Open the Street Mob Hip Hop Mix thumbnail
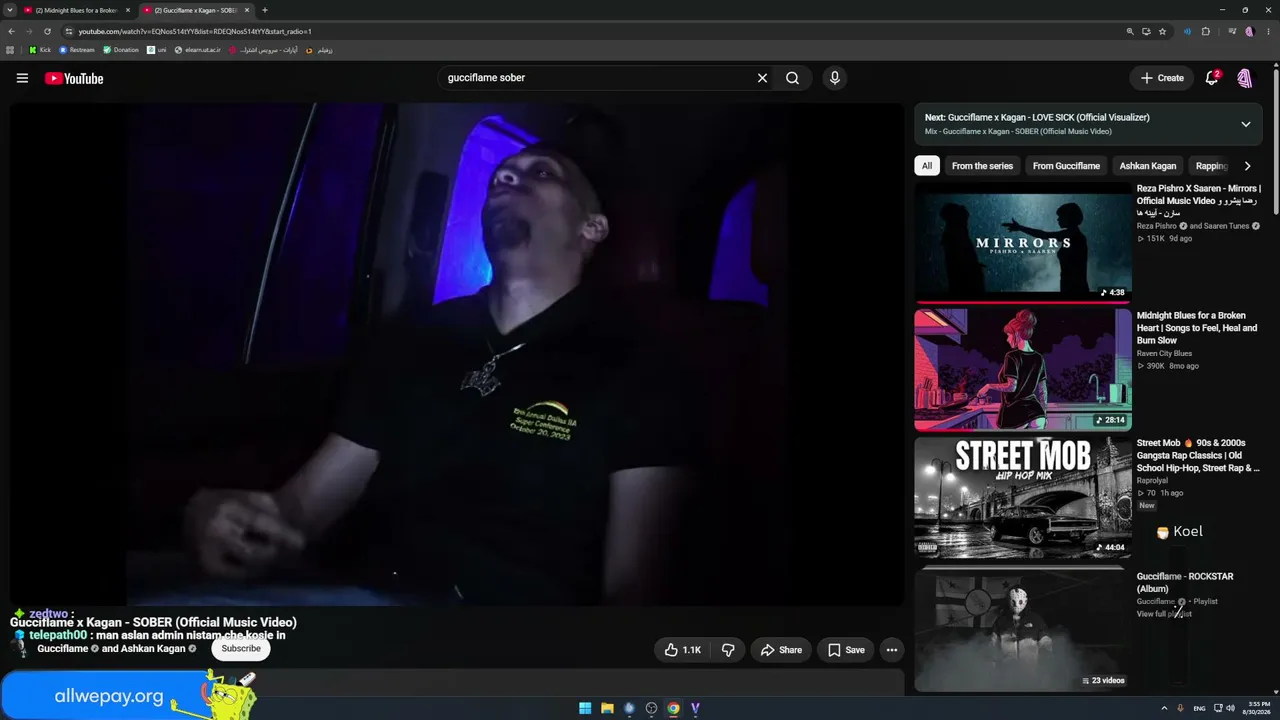 coord(1023,497)
